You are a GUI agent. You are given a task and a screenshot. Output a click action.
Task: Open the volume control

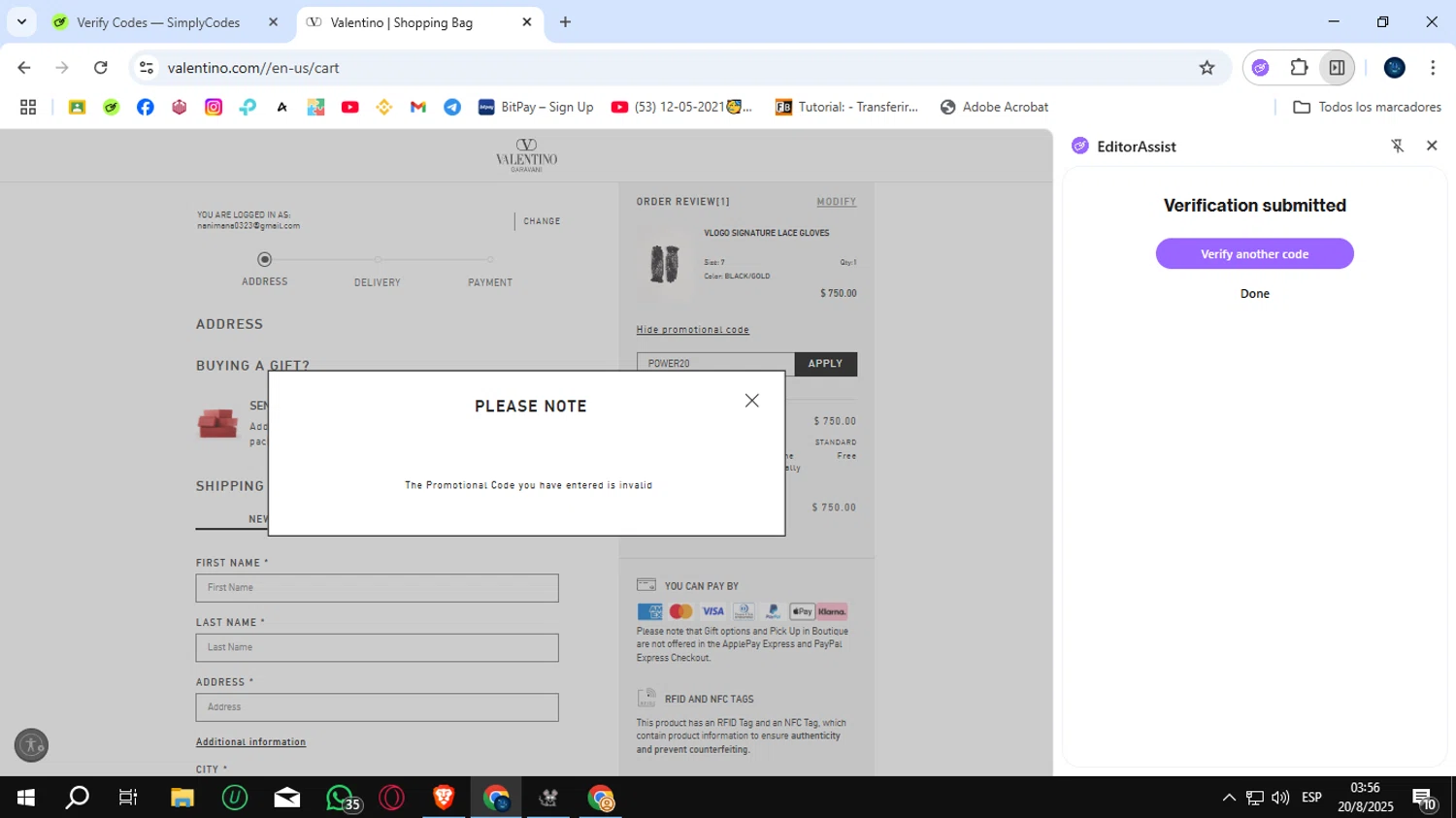[1280, 798]
